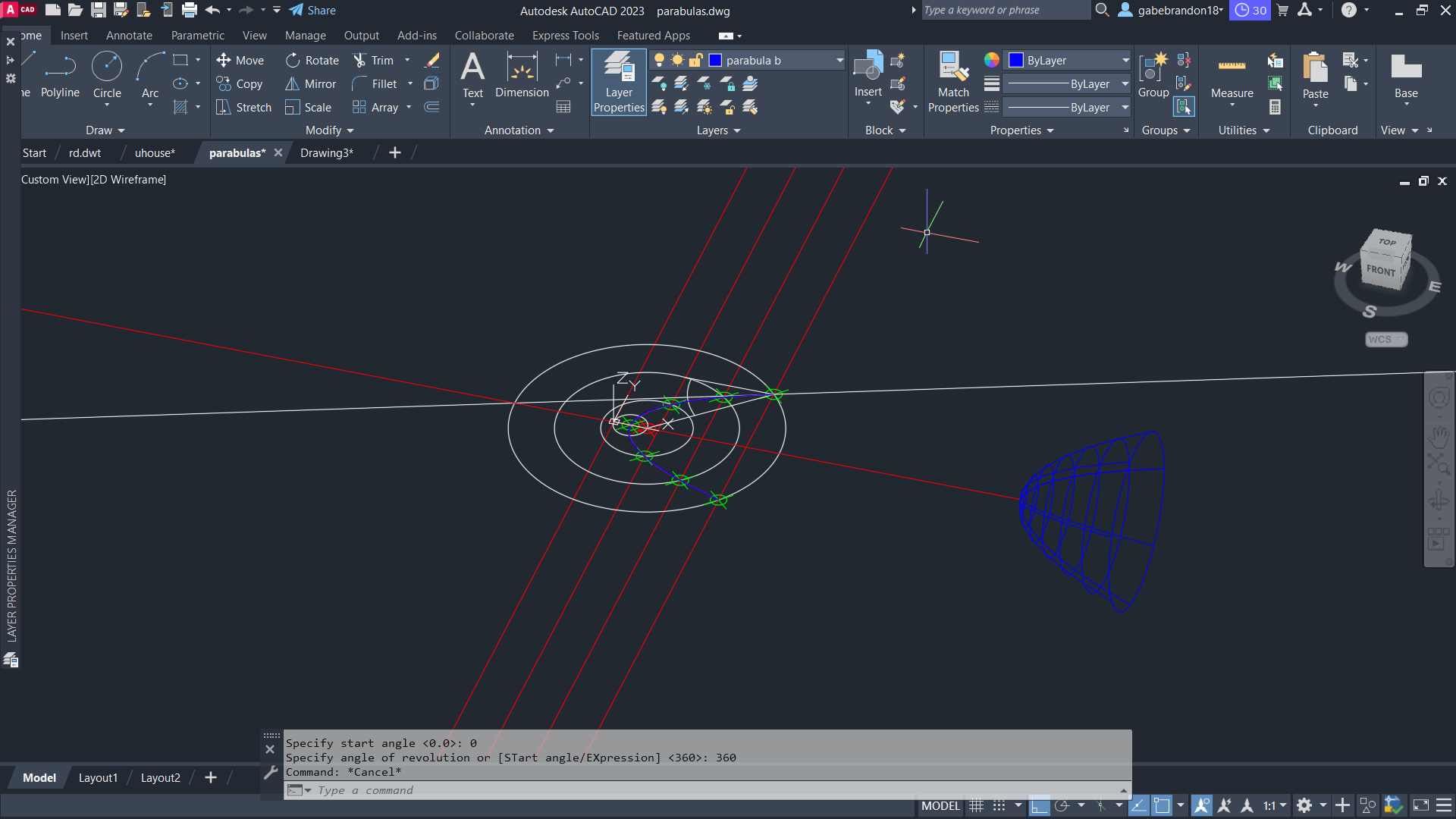The image size is (1456, 819).
Task: Expand the Draw panel flyout
Action: pos(105,130)
